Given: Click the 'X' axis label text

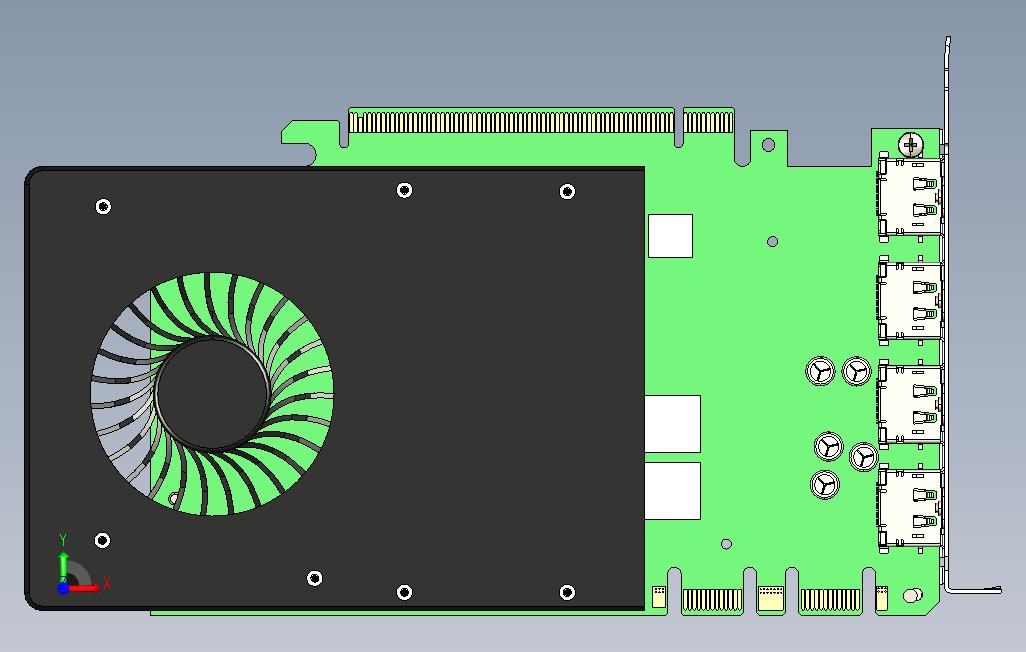Looking at the screenshot, I should point(107,583).
